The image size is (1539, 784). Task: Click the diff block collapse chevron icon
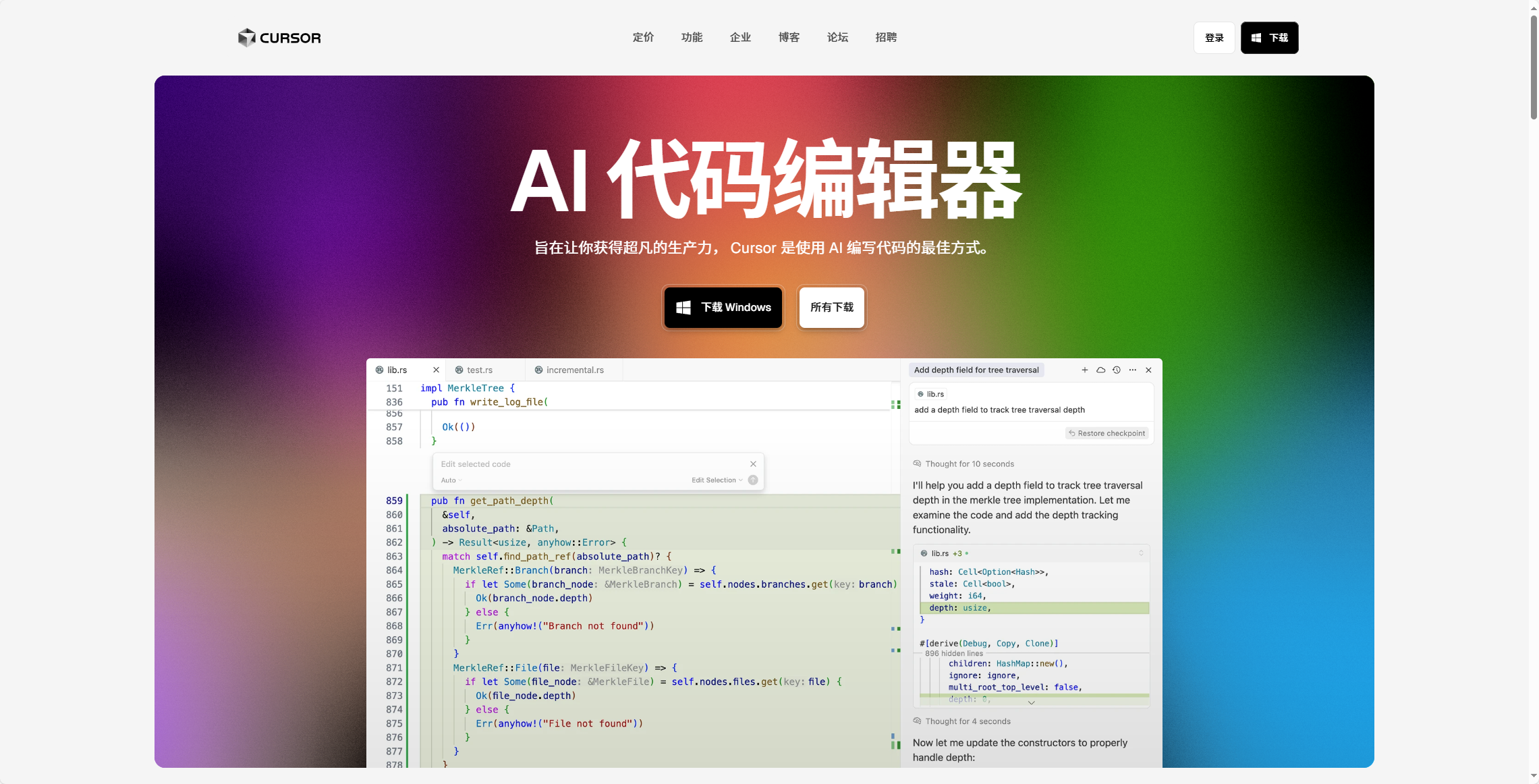tap(1141, 553)
